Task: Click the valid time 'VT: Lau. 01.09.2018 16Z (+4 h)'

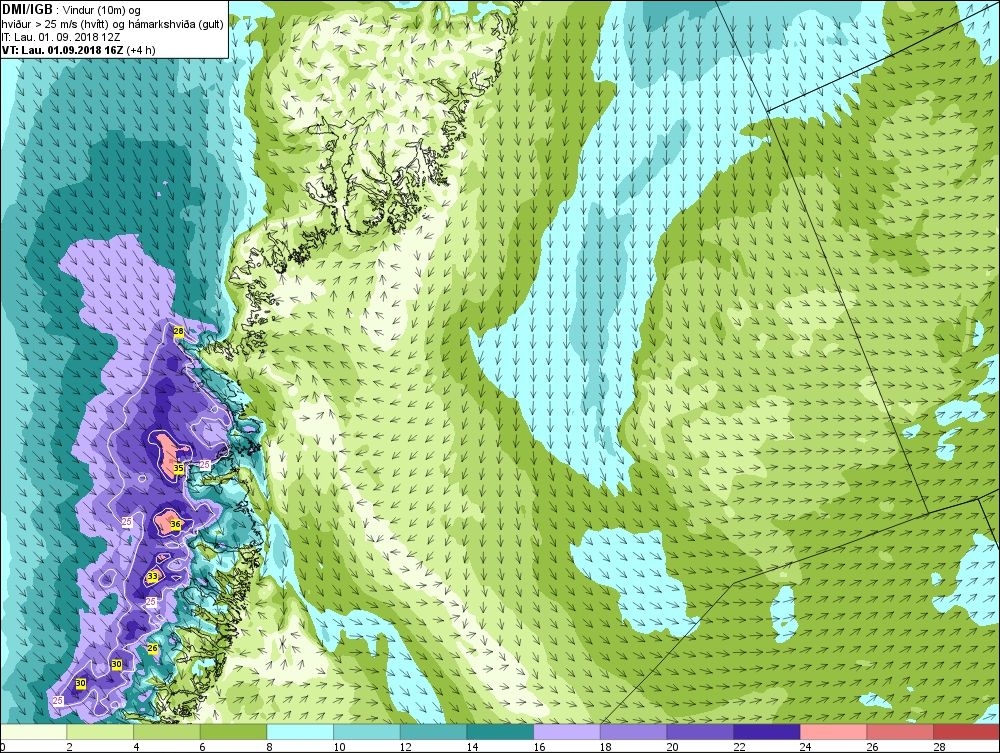Action: pos(78,50)
